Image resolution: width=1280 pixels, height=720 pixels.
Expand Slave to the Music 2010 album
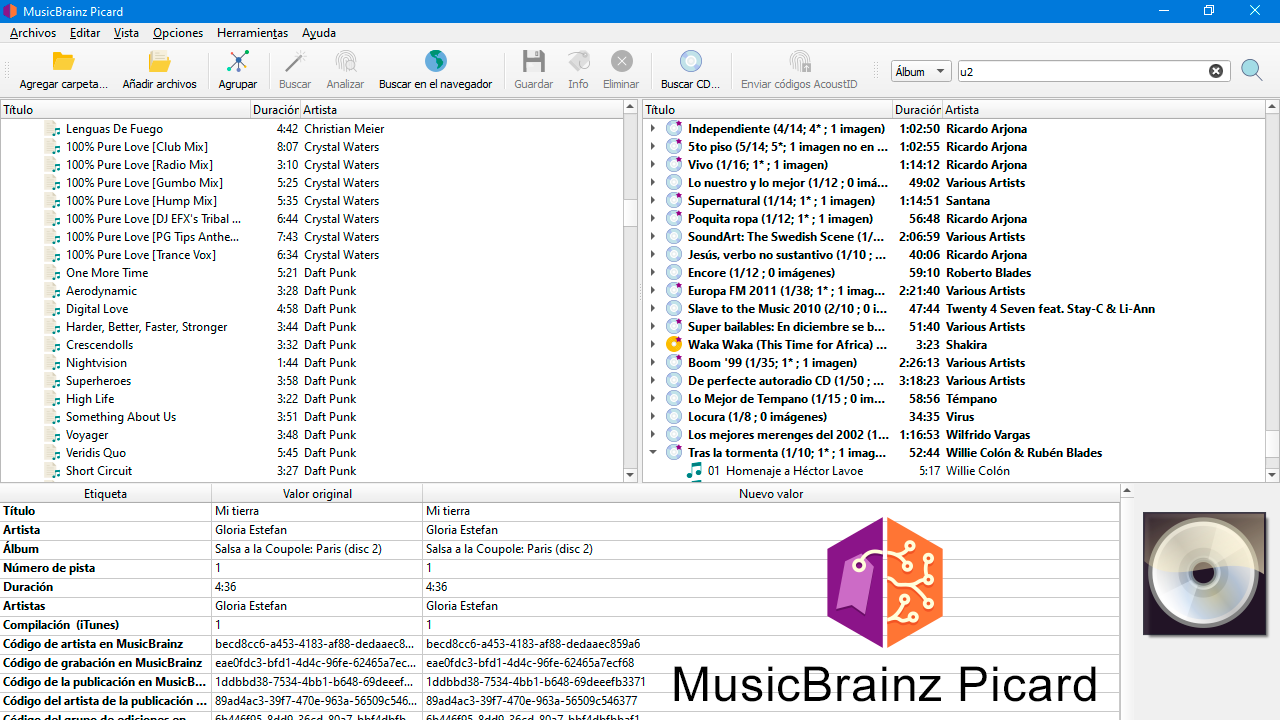tap(653, 309)
